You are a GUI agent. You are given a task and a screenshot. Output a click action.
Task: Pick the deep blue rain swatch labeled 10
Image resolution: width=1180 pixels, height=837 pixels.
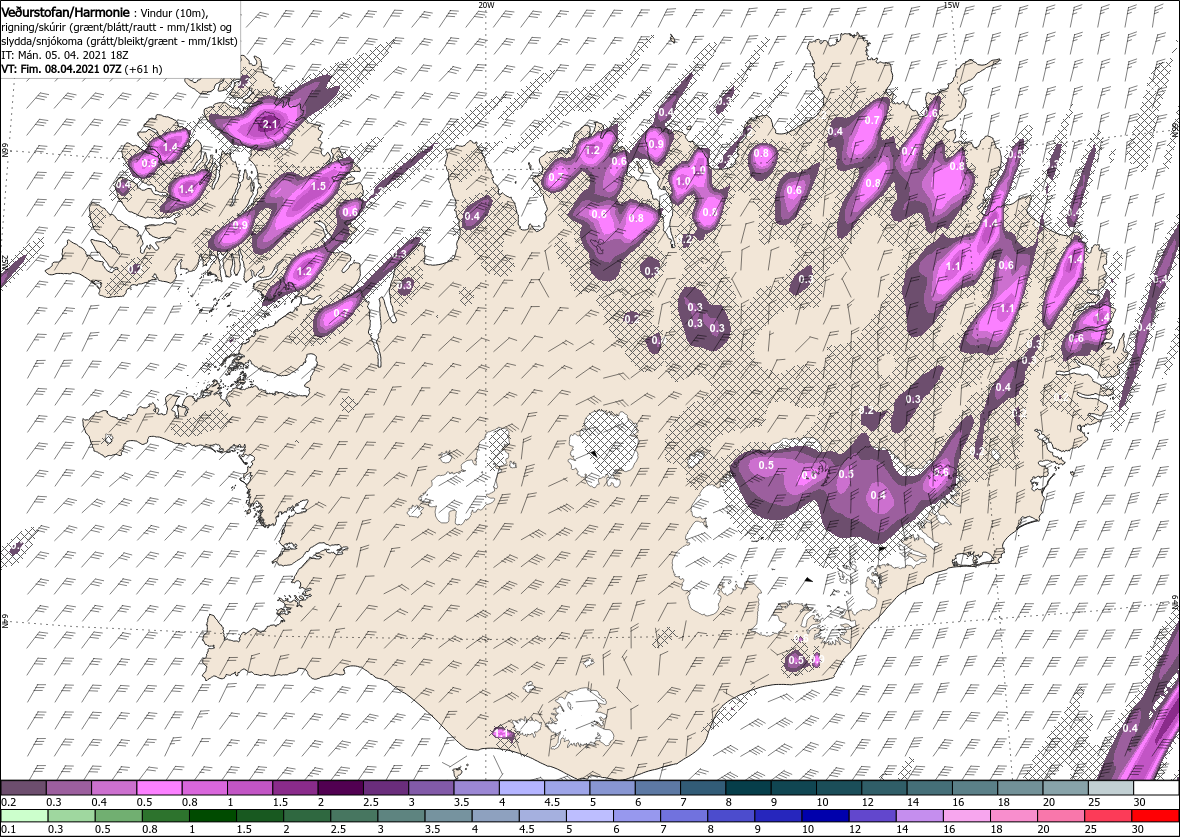pyautogui.click(x=826, y=816)
